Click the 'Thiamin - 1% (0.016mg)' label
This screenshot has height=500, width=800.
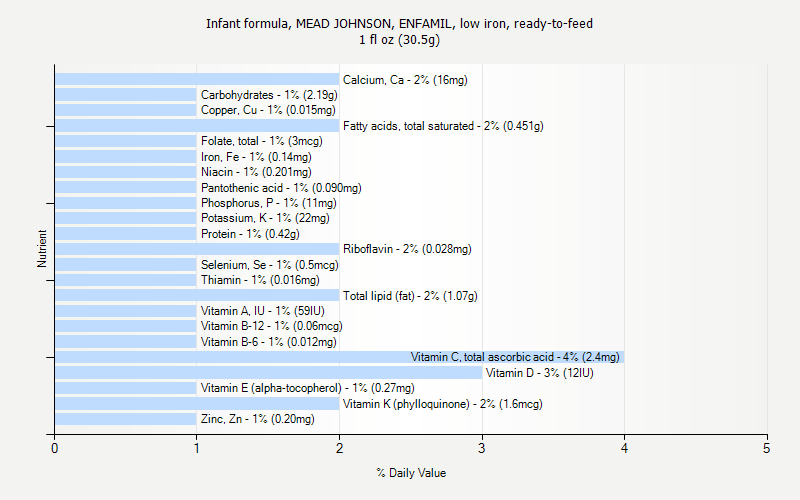tap(260, 280)
